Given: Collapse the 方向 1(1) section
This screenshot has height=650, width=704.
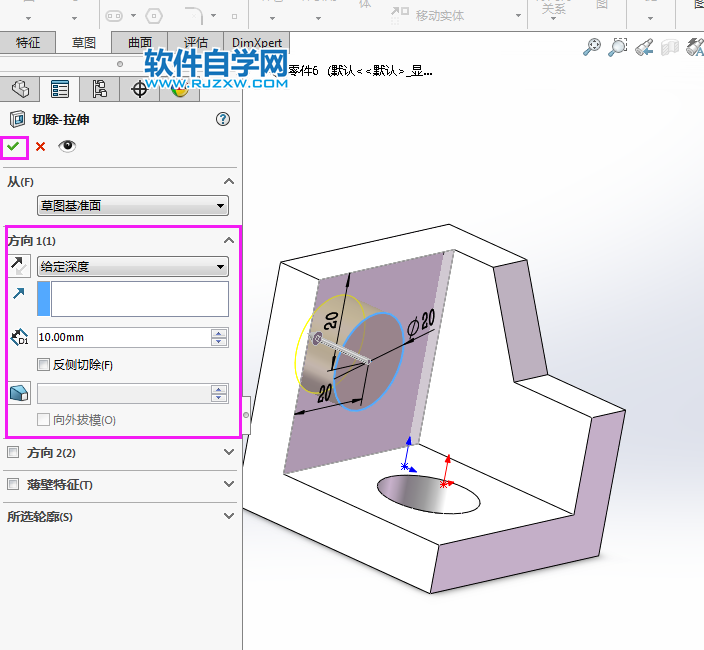Looking at the screenshot, I should [229, 240].
